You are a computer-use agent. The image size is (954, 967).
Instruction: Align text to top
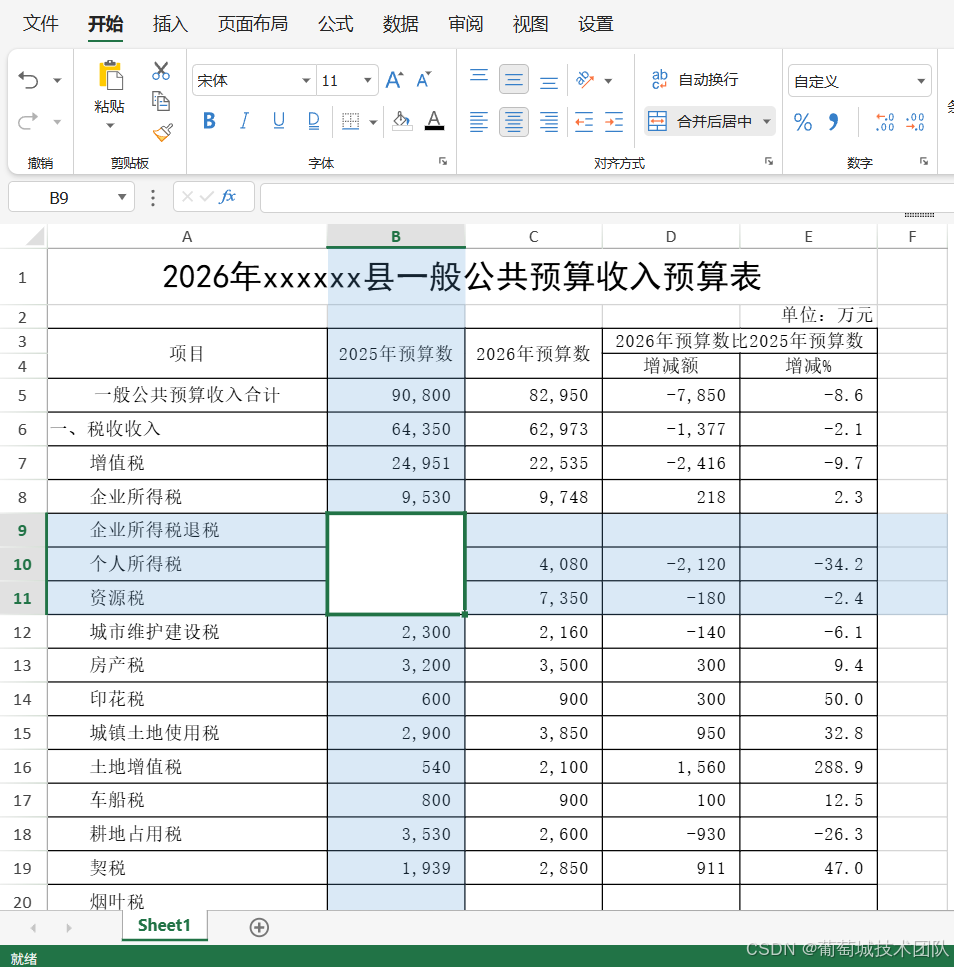coord(479,78)
